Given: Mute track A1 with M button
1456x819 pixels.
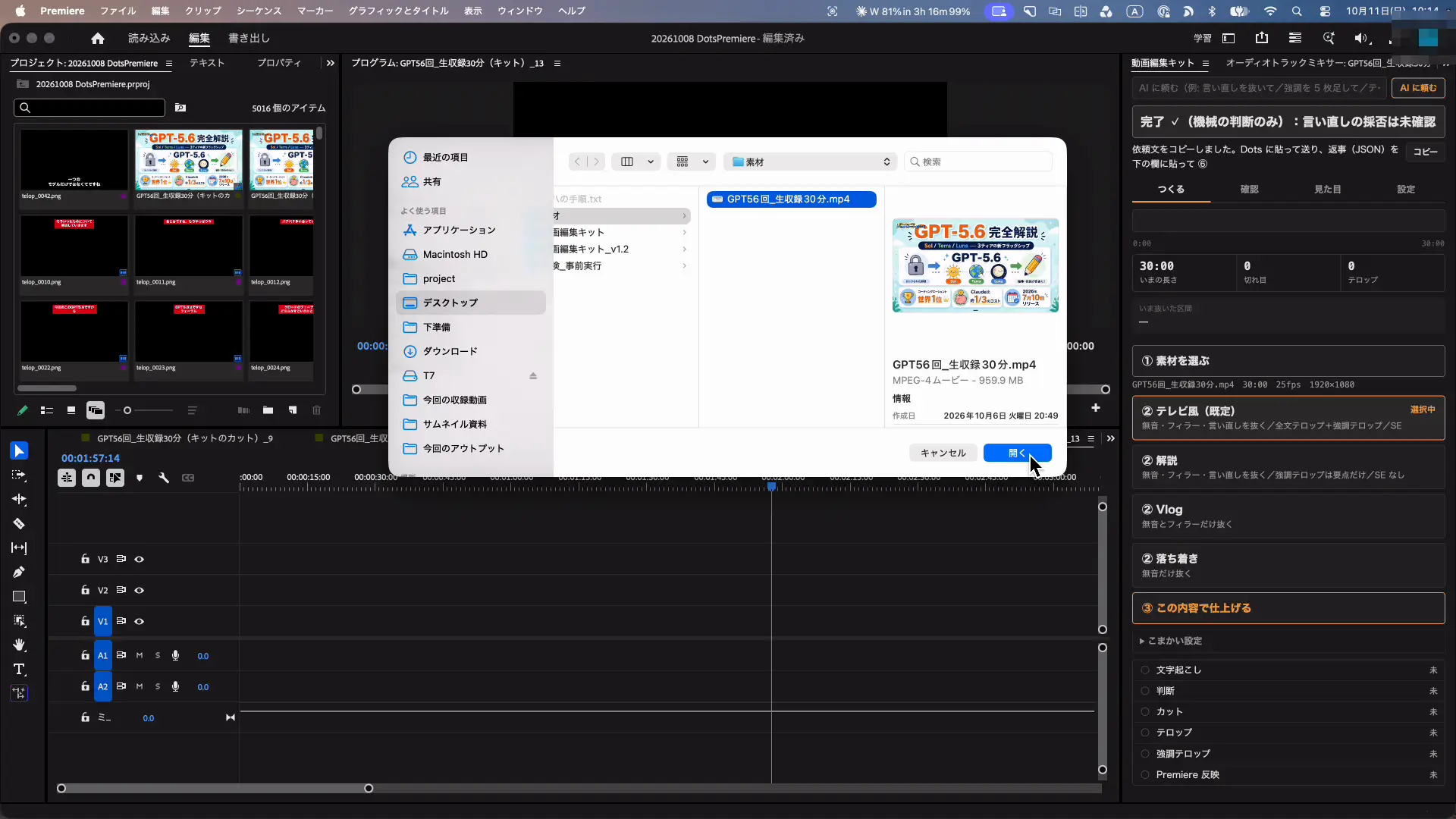Looking at the screenshot, I should click(x=140, y=656).
